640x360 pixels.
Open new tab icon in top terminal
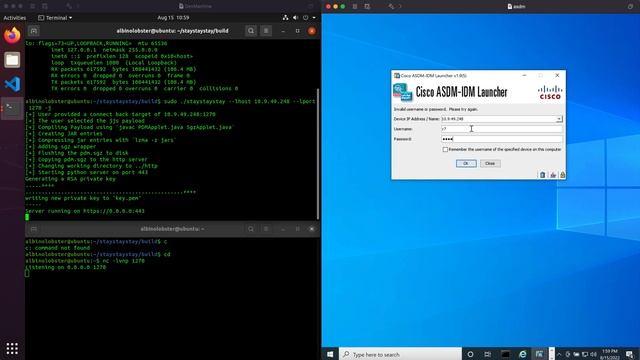pos(34,31)
